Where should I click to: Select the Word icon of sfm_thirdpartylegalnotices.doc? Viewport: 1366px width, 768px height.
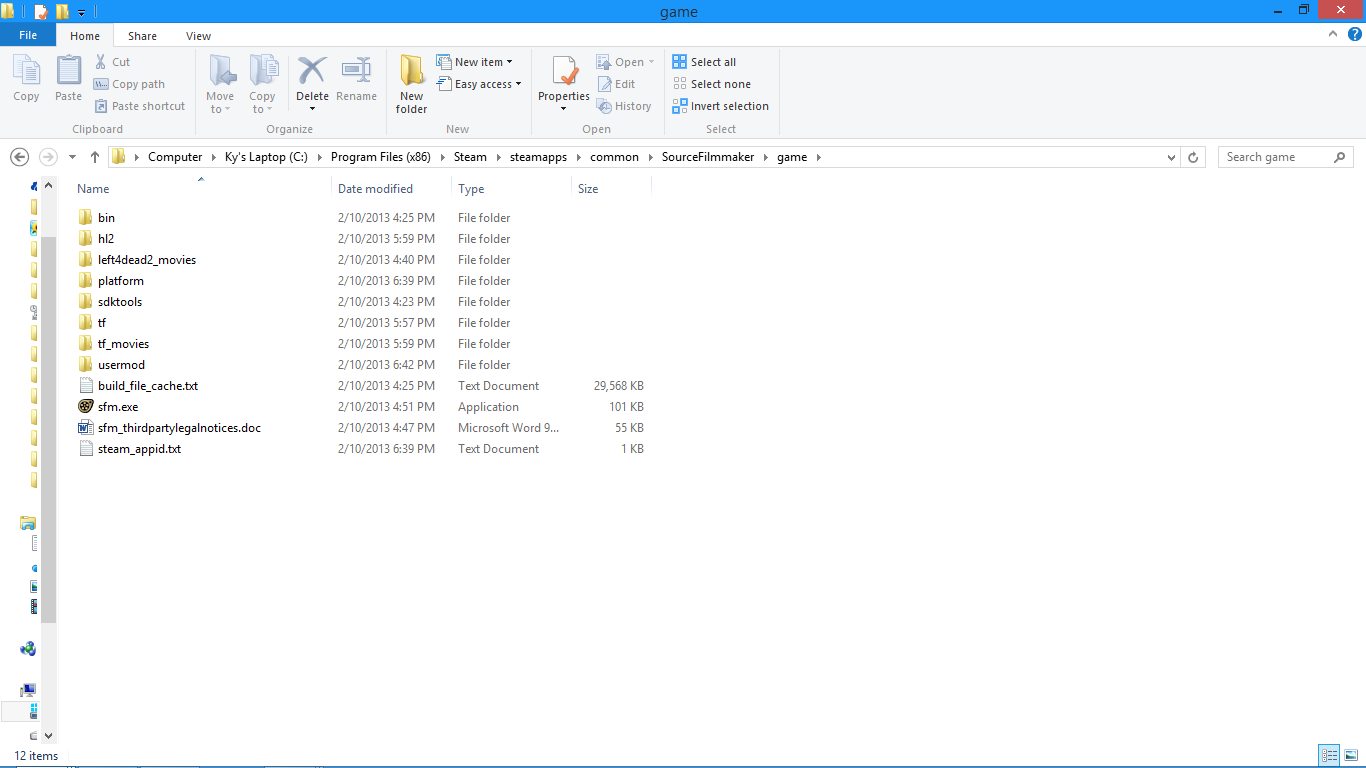tap(85, 427)
